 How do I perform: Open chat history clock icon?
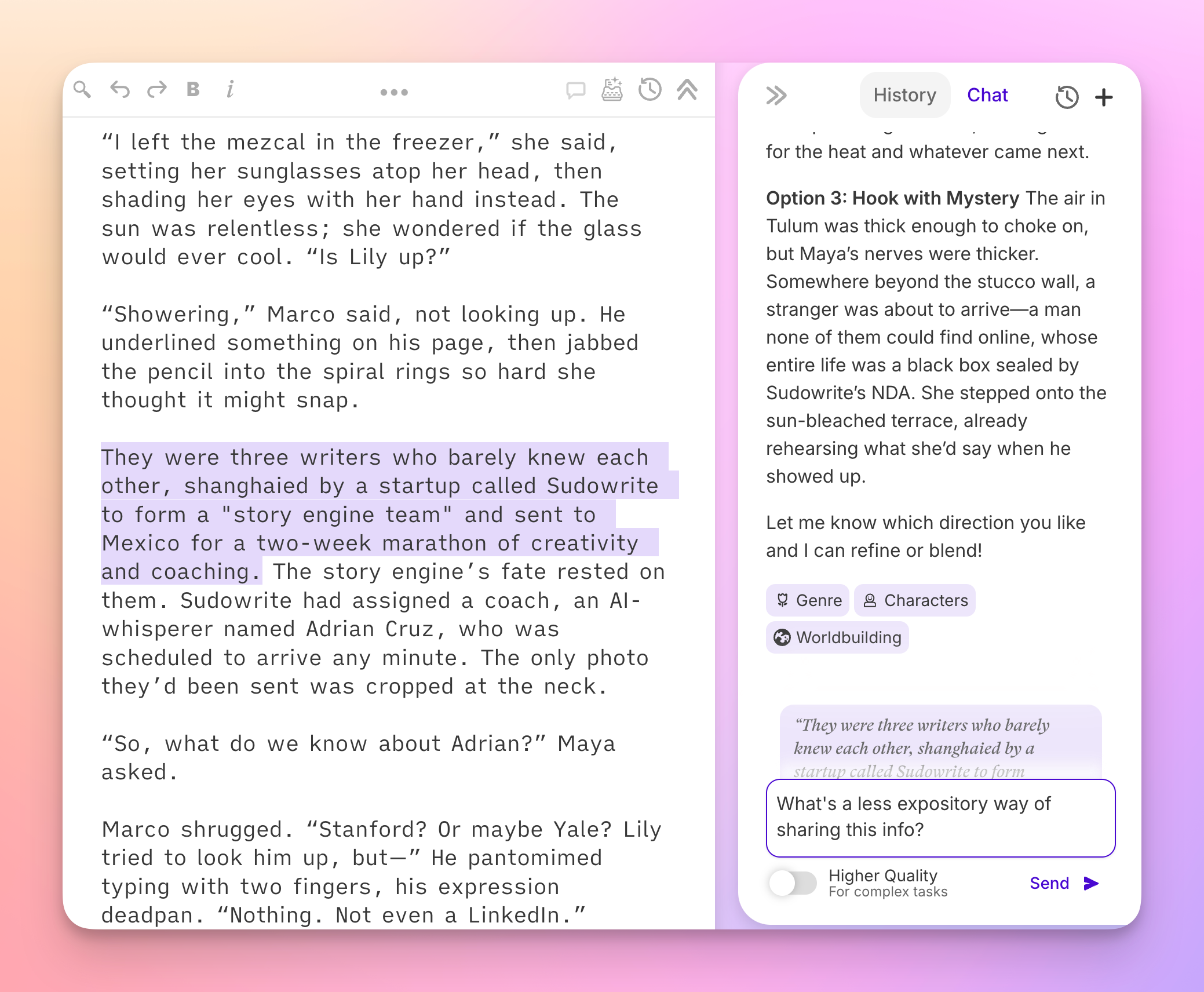(1067, 97)
